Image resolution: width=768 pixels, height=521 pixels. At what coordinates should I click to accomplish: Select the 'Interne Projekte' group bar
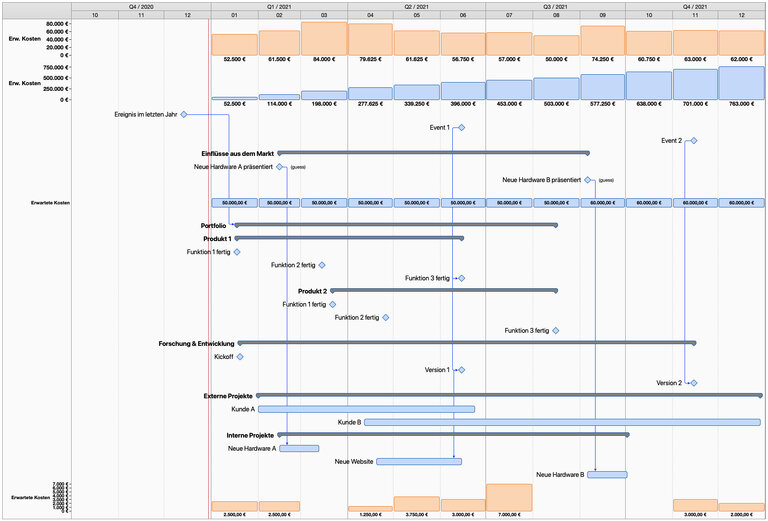point(453,435)
